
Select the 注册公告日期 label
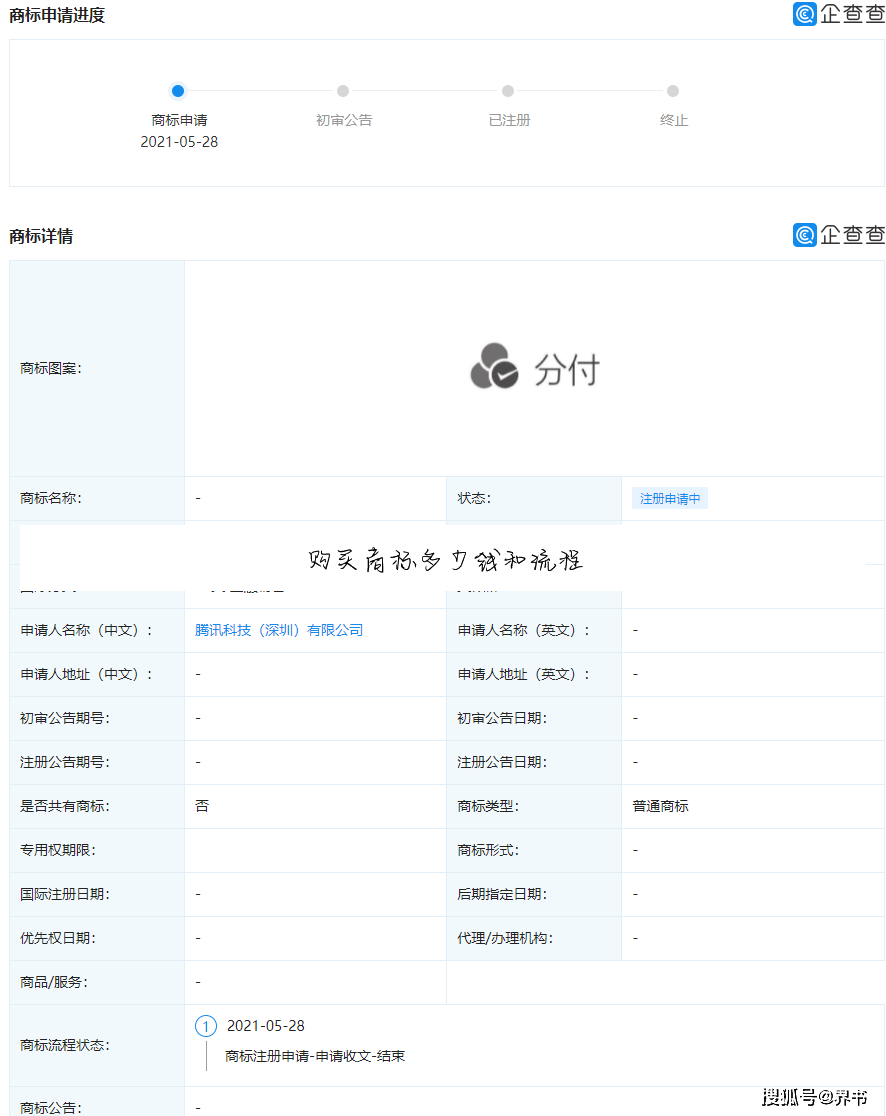point(502,763)
